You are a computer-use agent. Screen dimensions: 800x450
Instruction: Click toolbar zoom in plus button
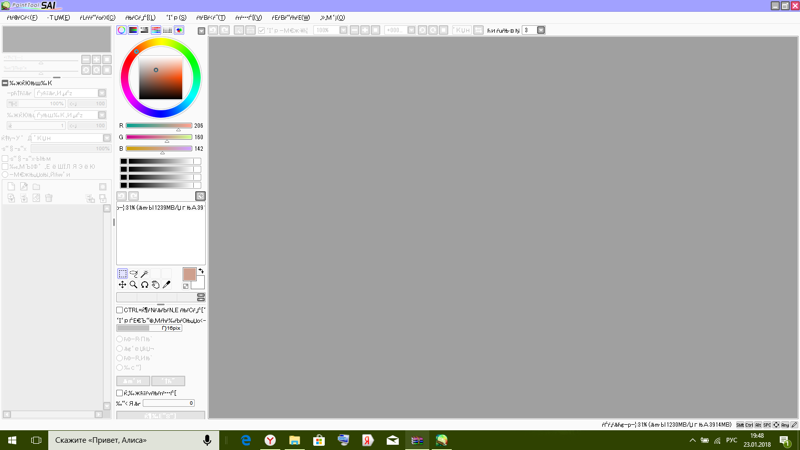point(365,30)
